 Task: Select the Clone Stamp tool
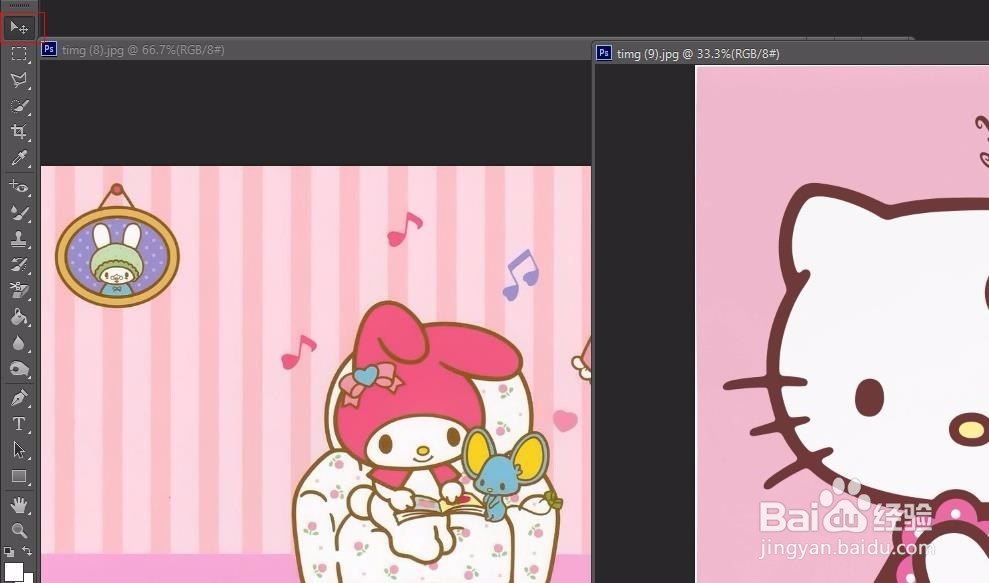coord(19,239)
